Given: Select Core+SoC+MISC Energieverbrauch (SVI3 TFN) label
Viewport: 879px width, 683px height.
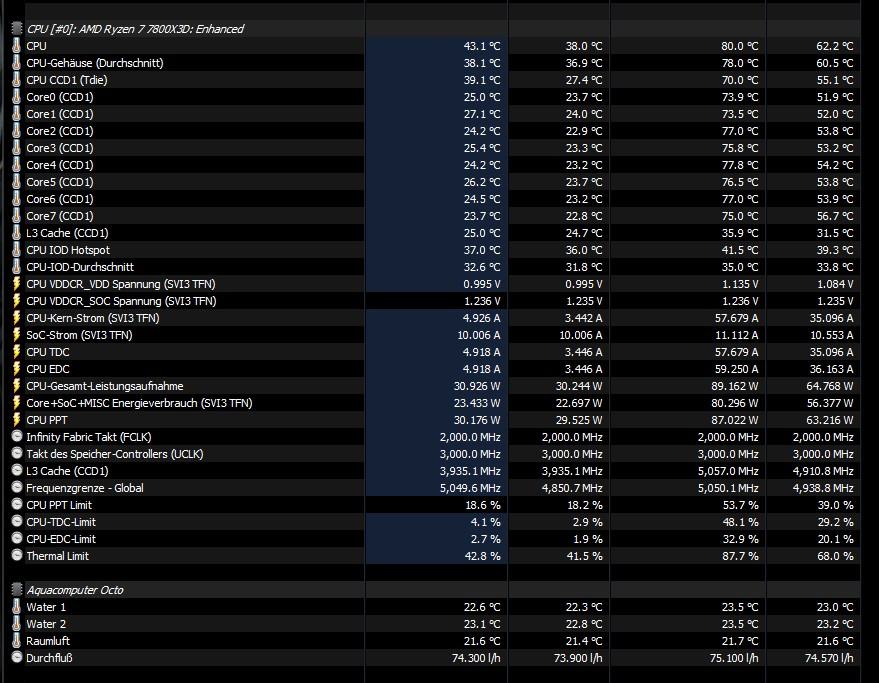Looking at the screenshot, I should click(x=140, y=403).
